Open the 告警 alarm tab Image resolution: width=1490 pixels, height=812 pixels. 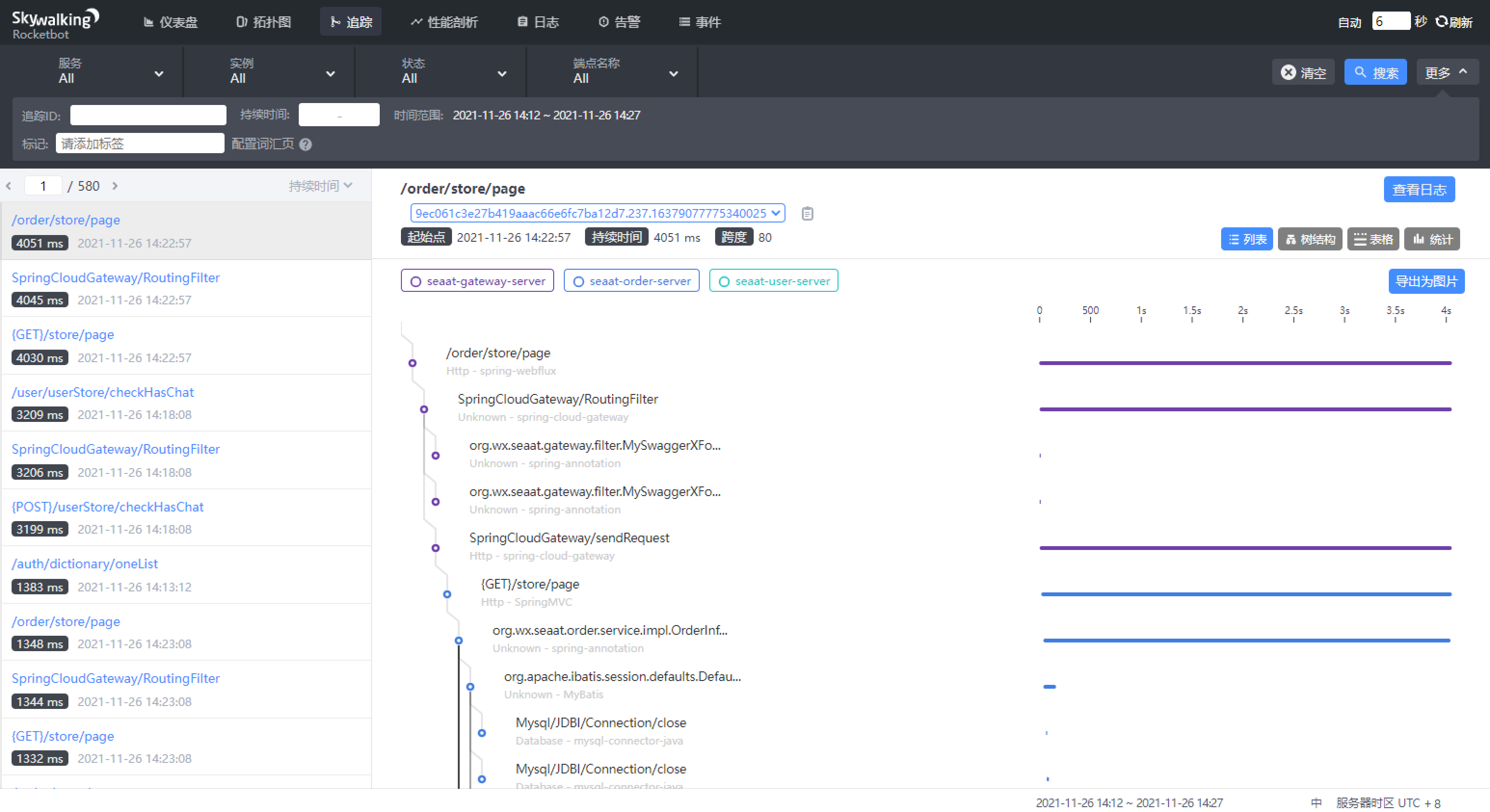pos(620,22)
